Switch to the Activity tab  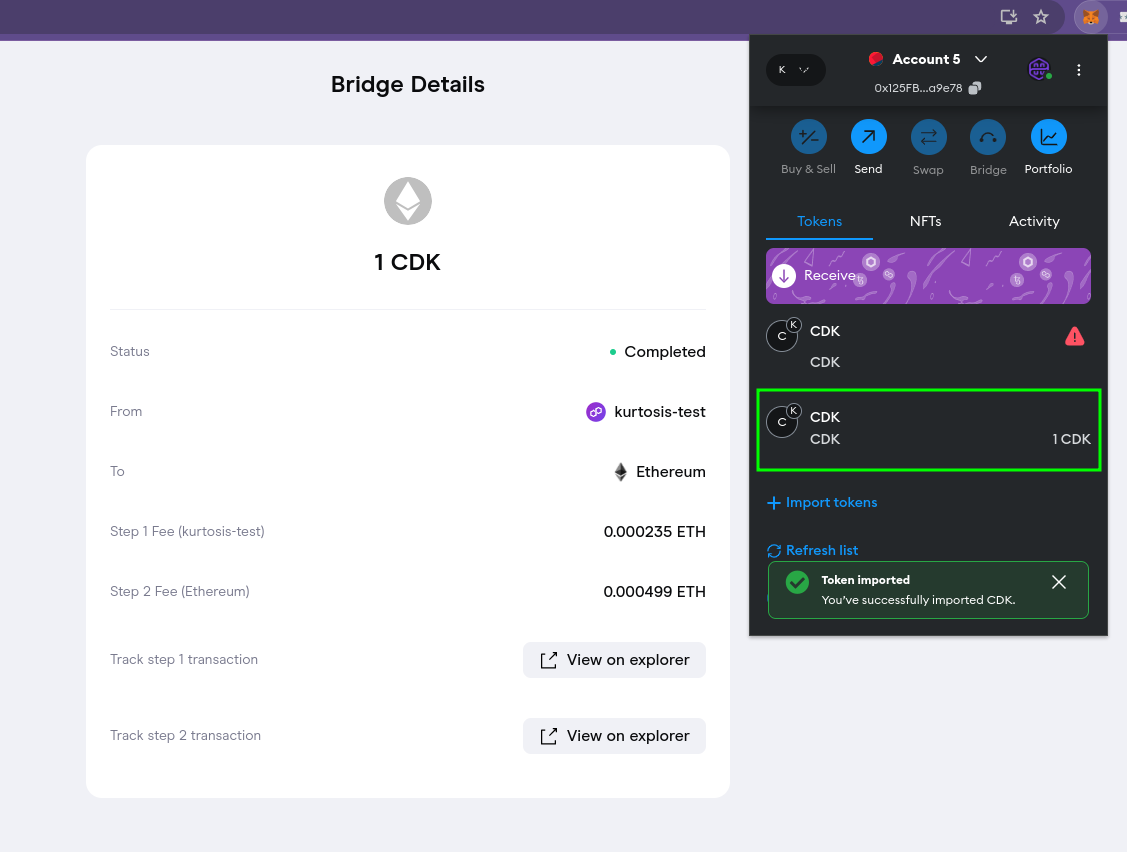[x=1034, y=221]
